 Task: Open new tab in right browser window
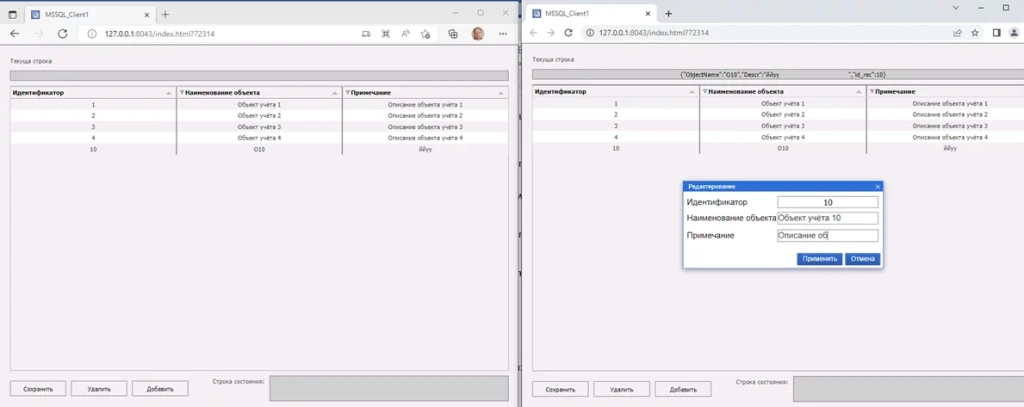tap(668, 14)
